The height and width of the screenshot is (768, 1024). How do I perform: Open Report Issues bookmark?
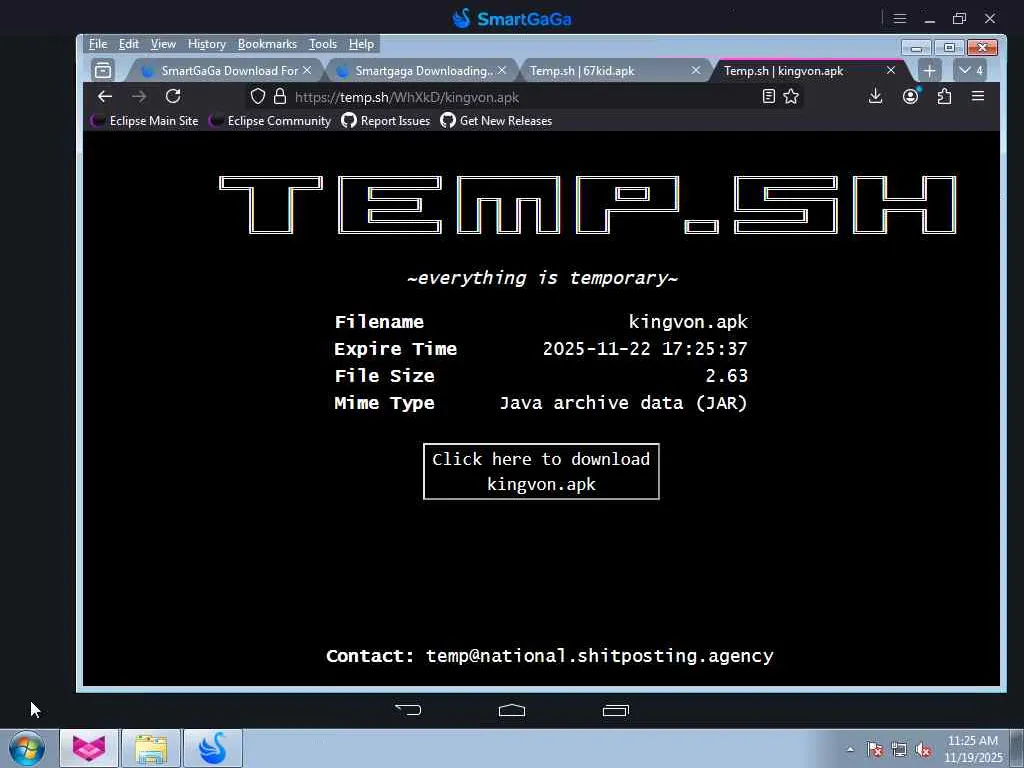tap(386, 121)
